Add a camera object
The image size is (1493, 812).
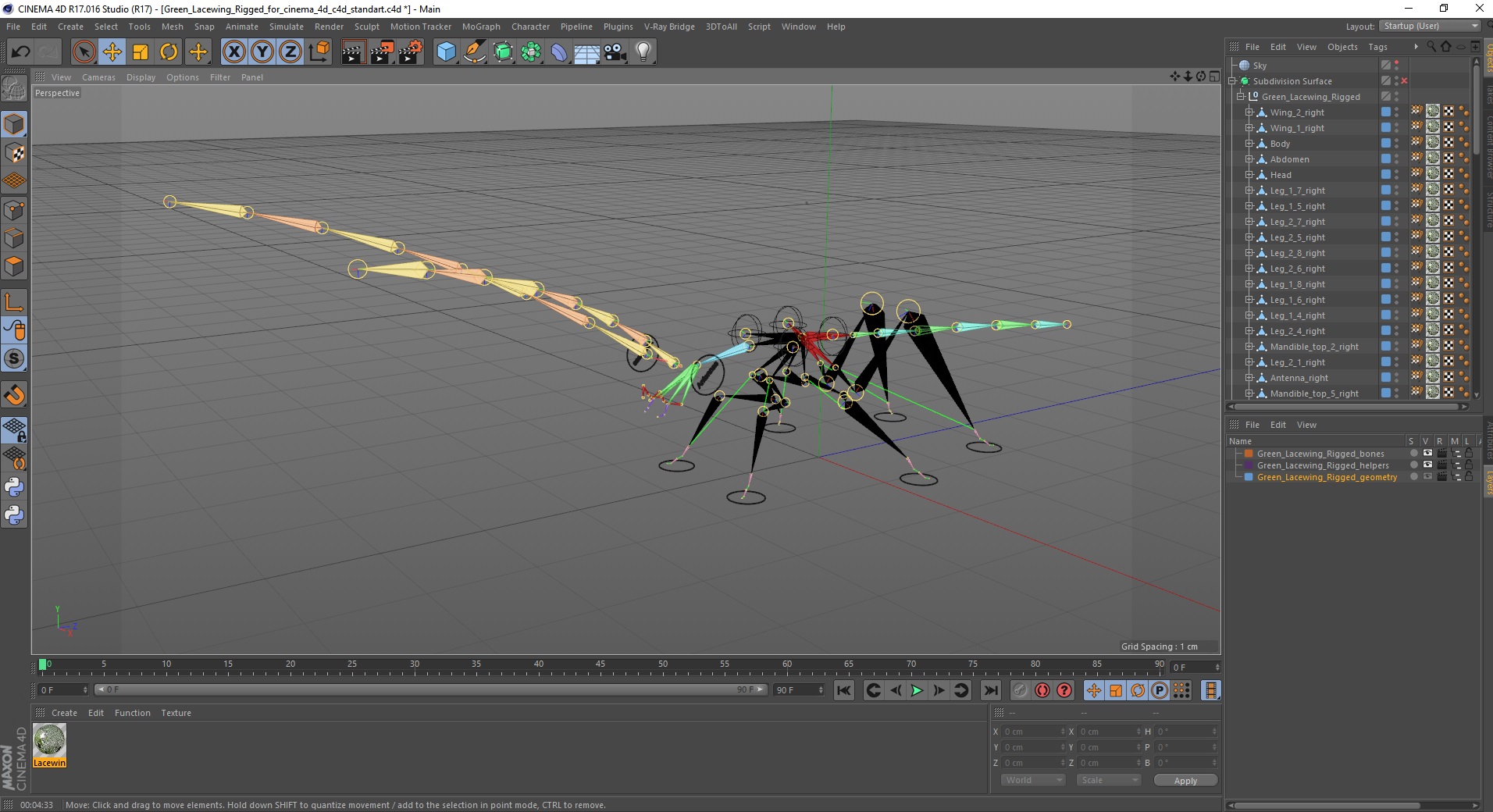(615, 52)
